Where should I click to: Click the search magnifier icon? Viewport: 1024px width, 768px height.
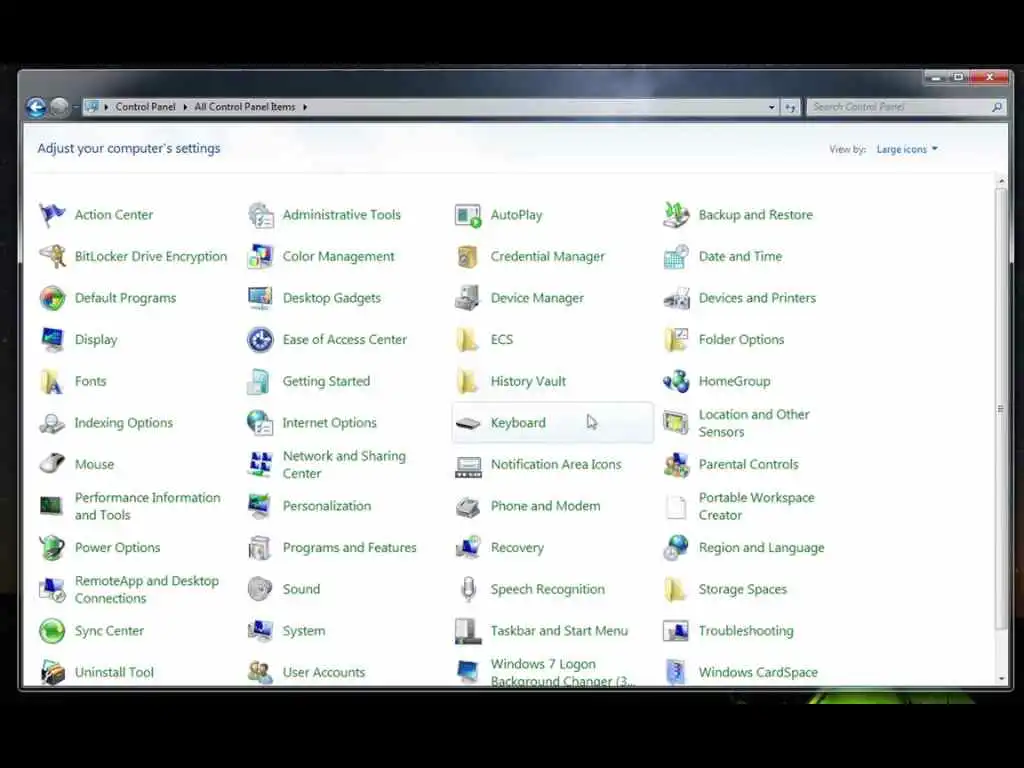click(997, 107)
